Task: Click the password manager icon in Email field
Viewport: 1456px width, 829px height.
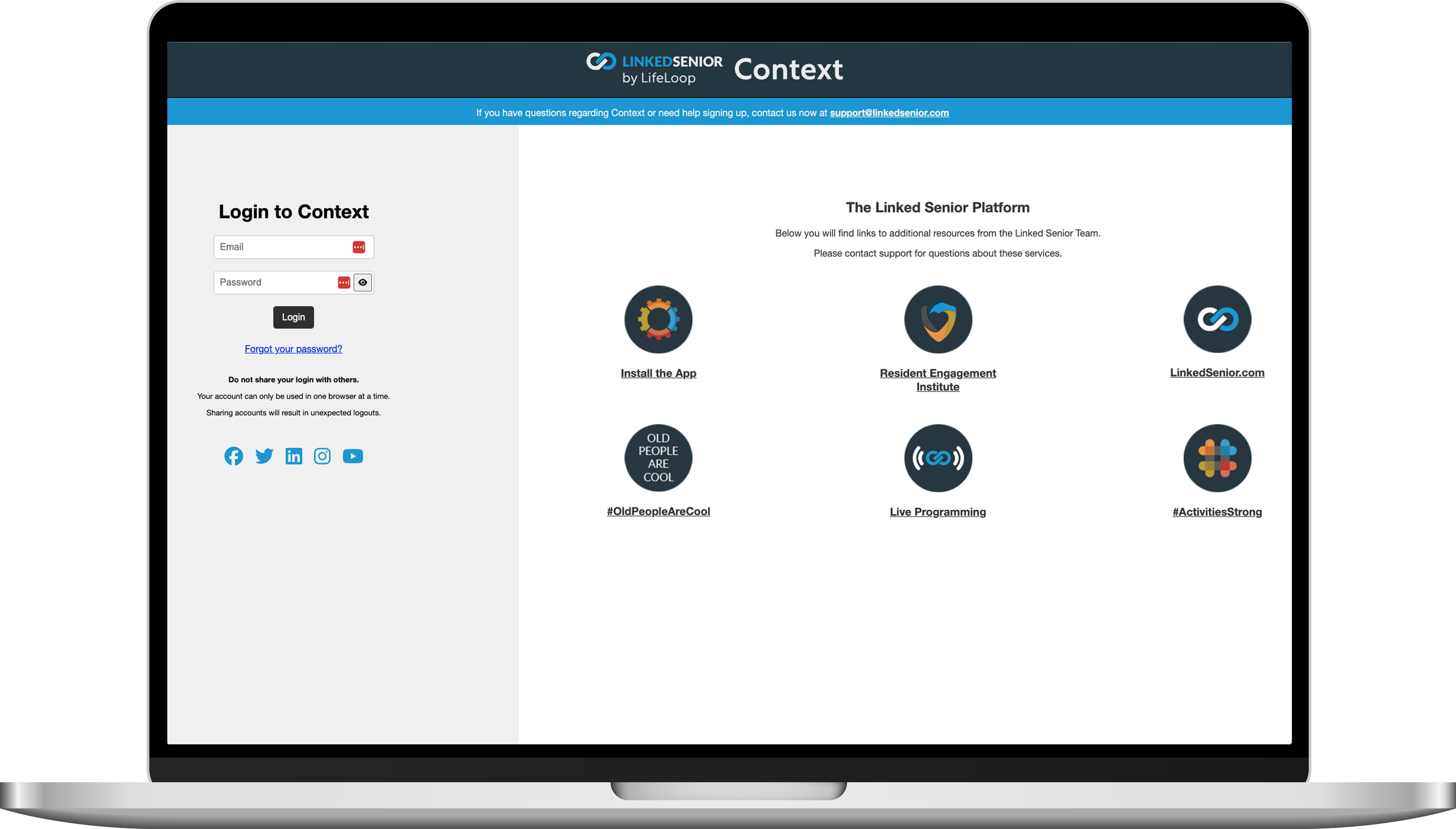Action: (x=359, y=247)
